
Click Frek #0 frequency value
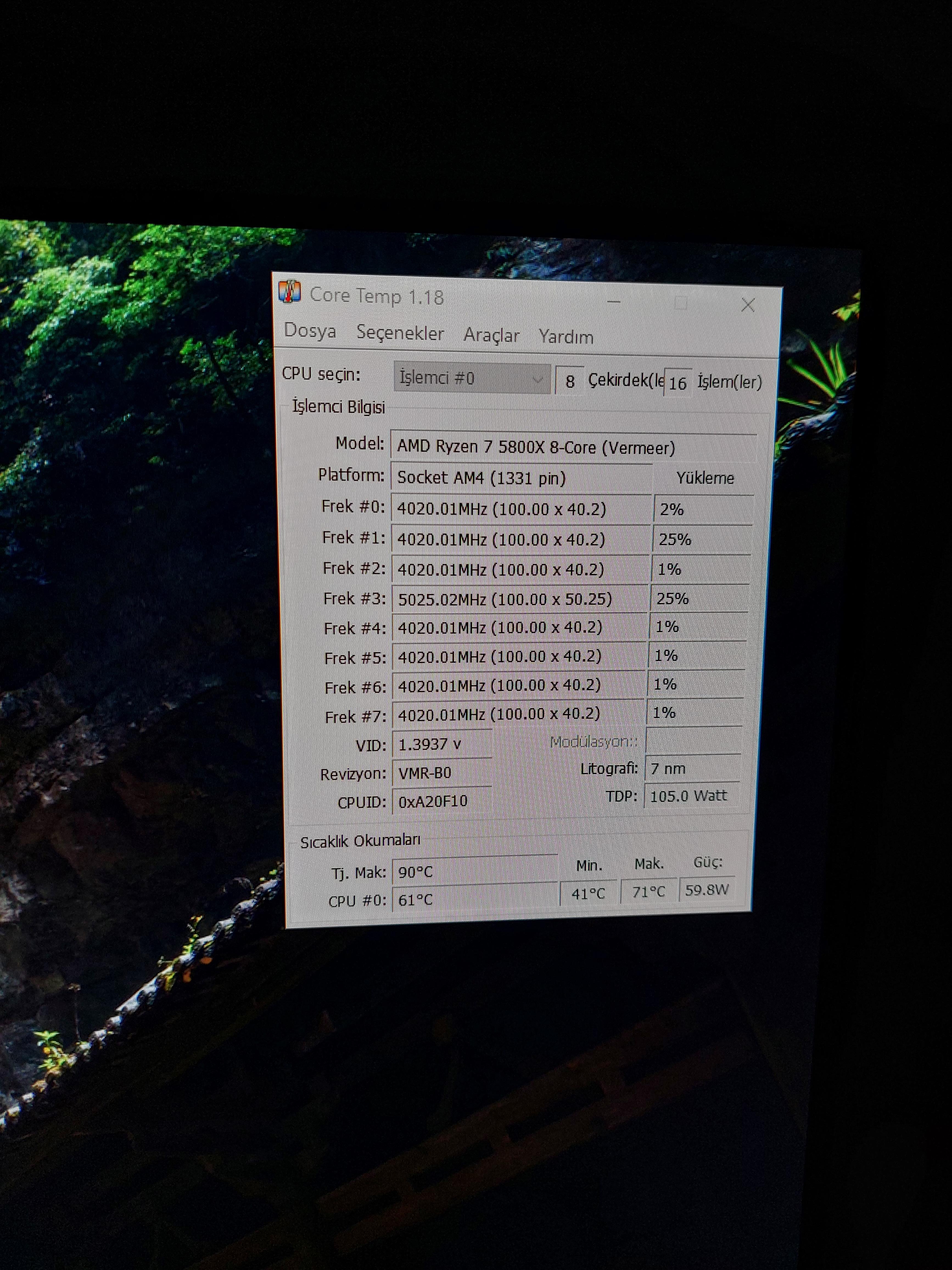point(521,509)
